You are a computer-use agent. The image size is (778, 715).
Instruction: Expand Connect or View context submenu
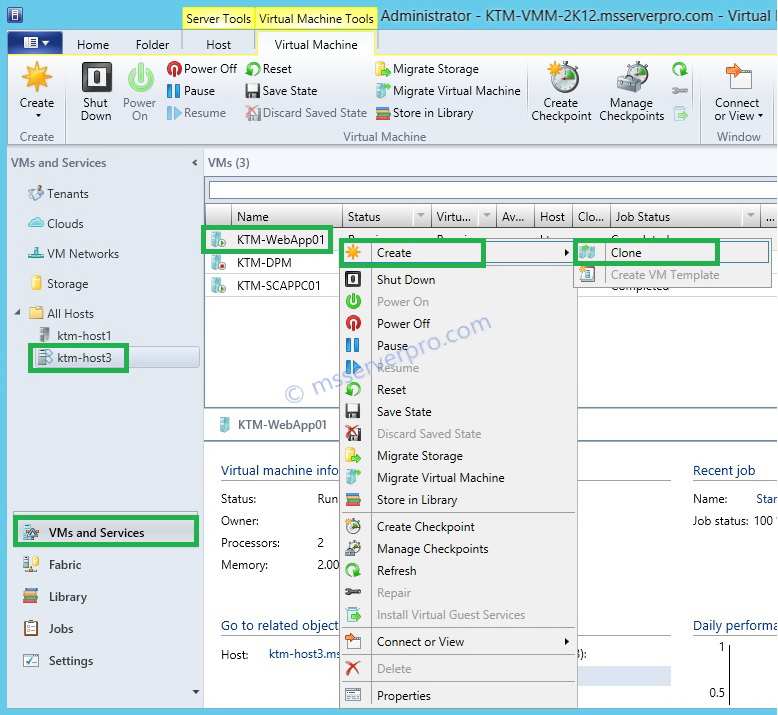pos(457,642)
